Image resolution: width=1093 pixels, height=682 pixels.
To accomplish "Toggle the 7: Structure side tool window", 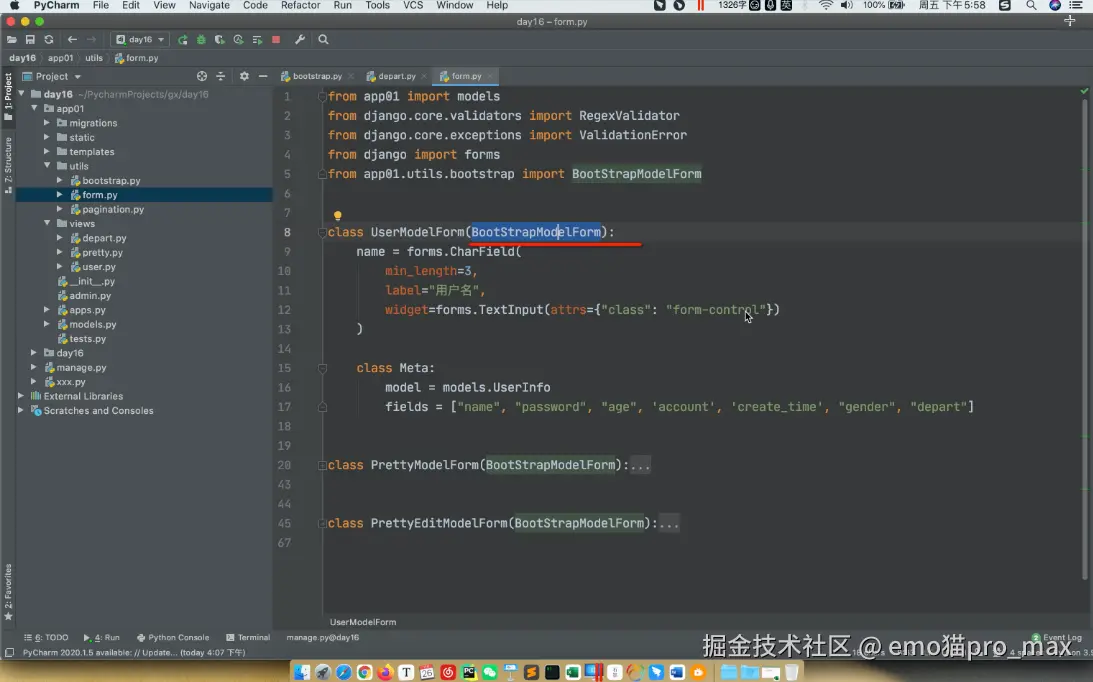I will coord(8,165).
